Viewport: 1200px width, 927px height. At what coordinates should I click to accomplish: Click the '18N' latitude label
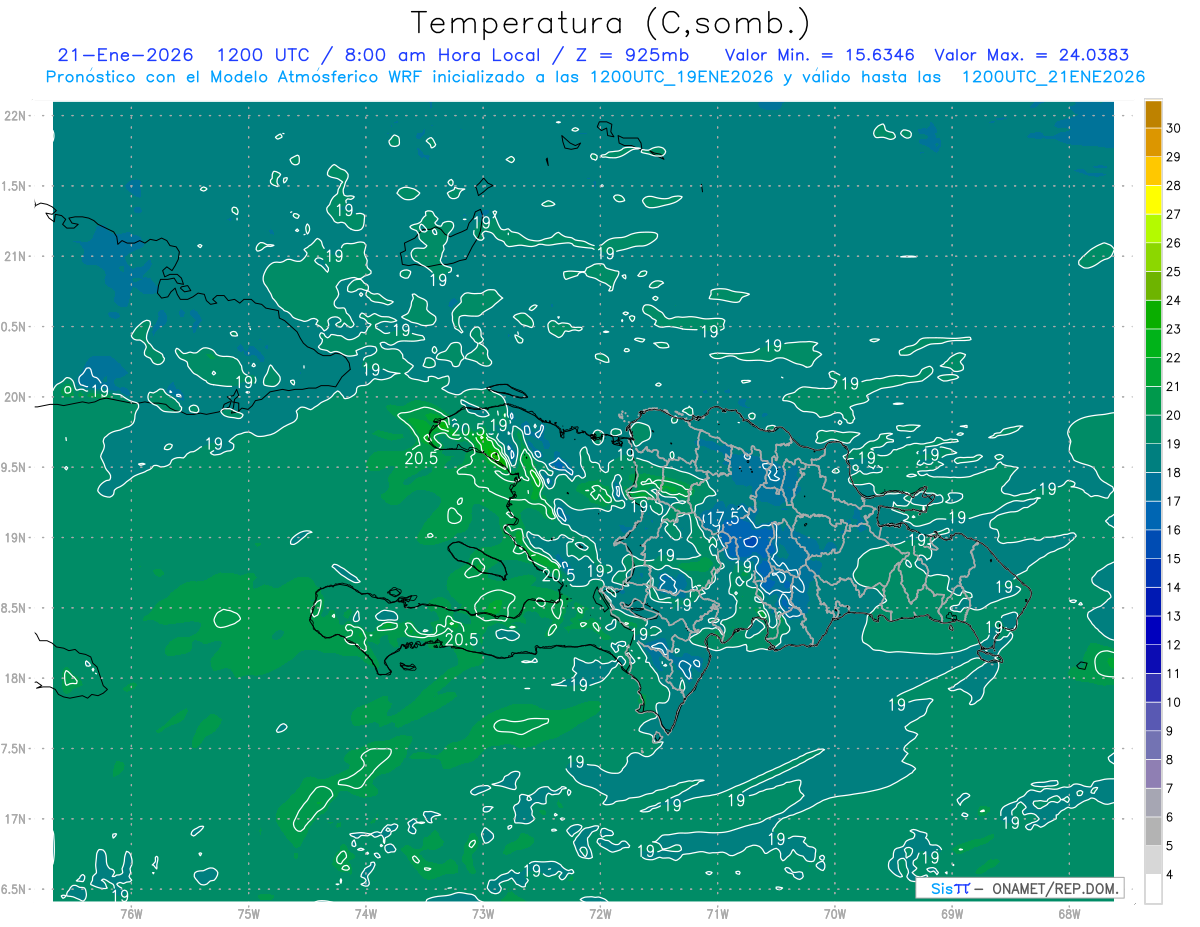(x=14, y=678)
